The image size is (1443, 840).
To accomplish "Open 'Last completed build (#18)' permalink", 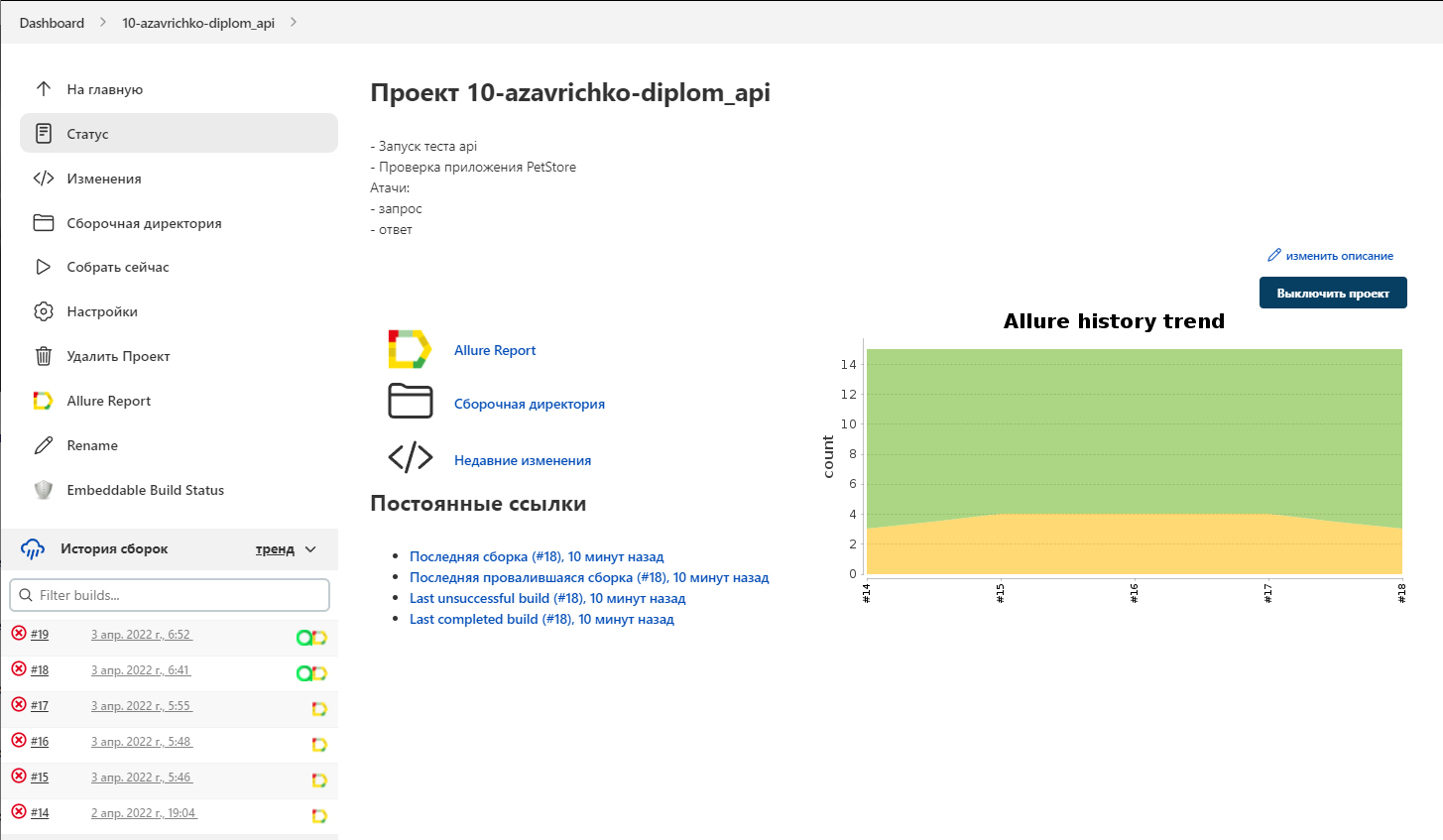I will 541,619.
